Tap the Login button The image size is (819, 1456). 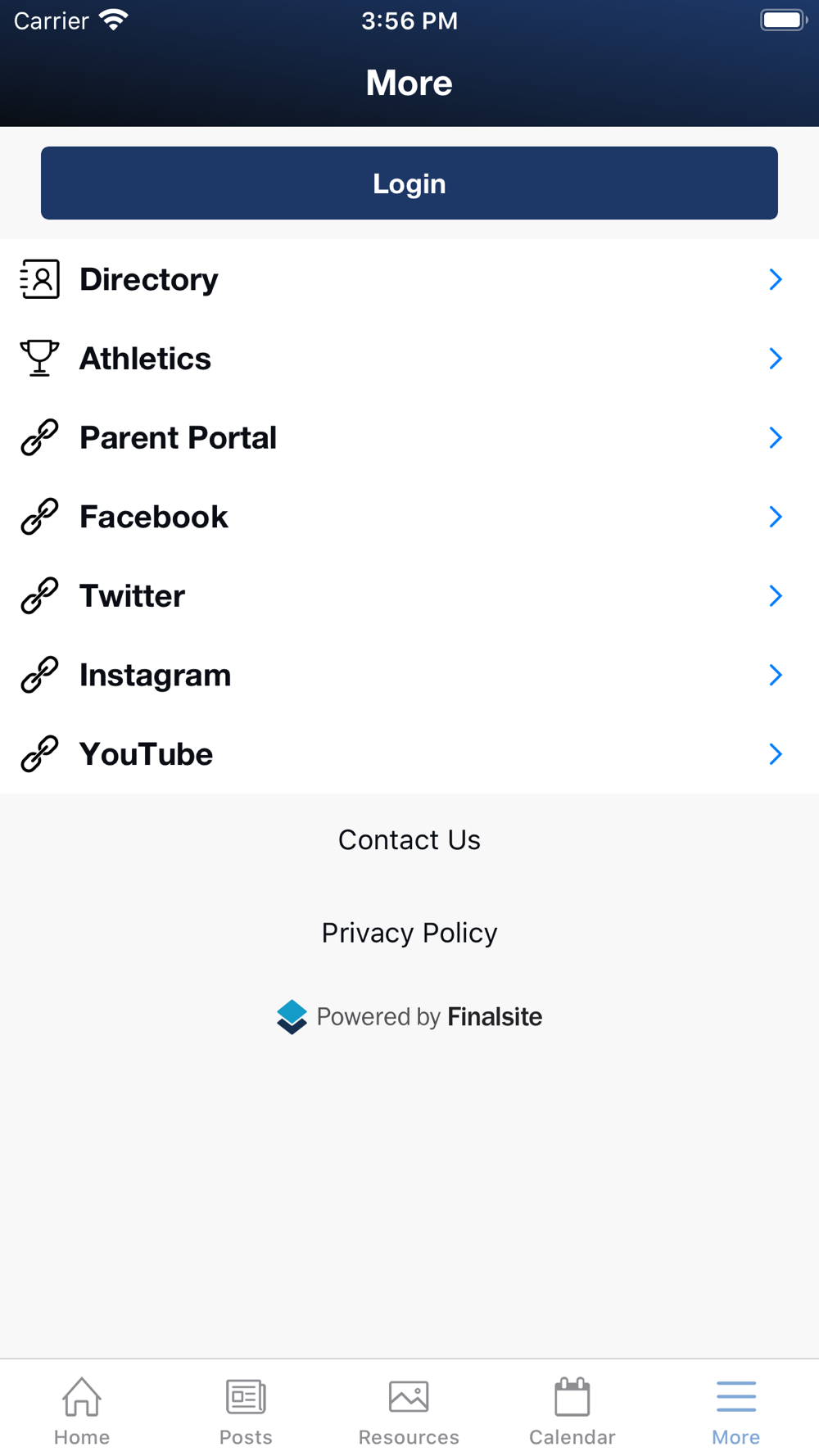[409, 183]
